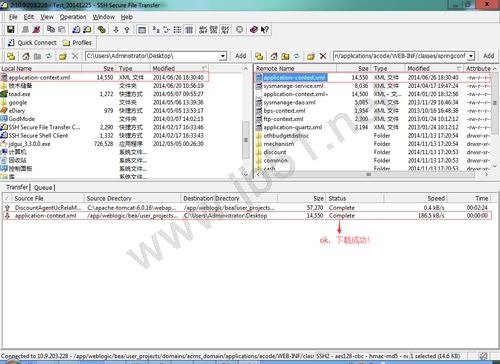This screenshot has height=364, width=500.
Task: Expand the remote path dropdown
Action: tap(471, 56)
